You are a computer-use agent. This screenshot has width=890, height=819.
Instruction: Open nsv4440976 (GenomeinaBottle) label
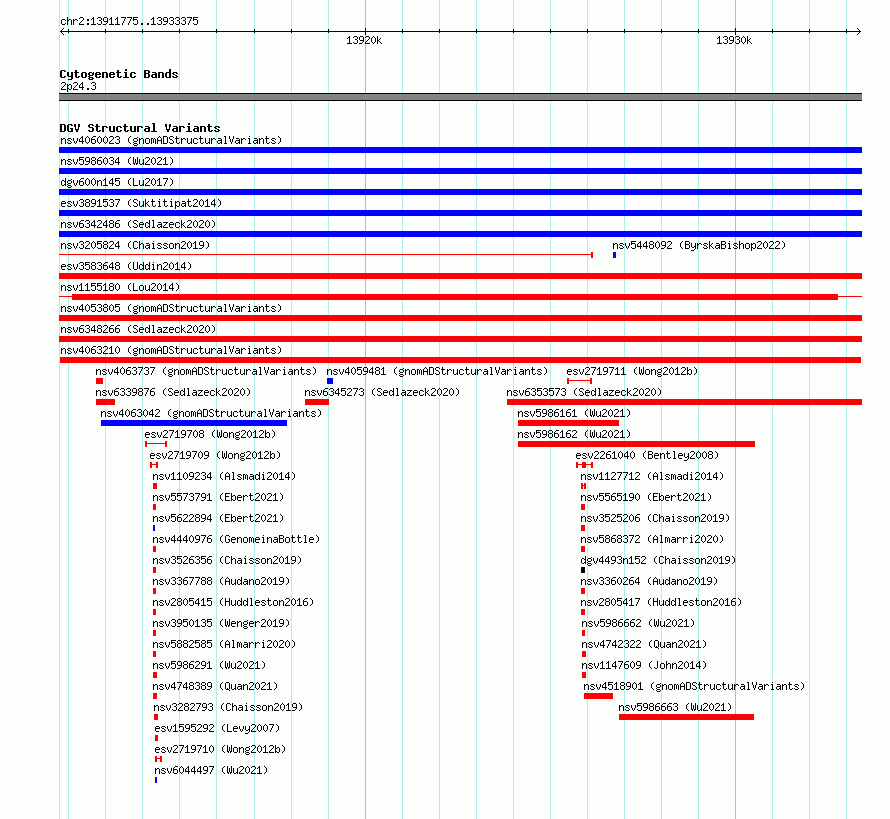236,539
